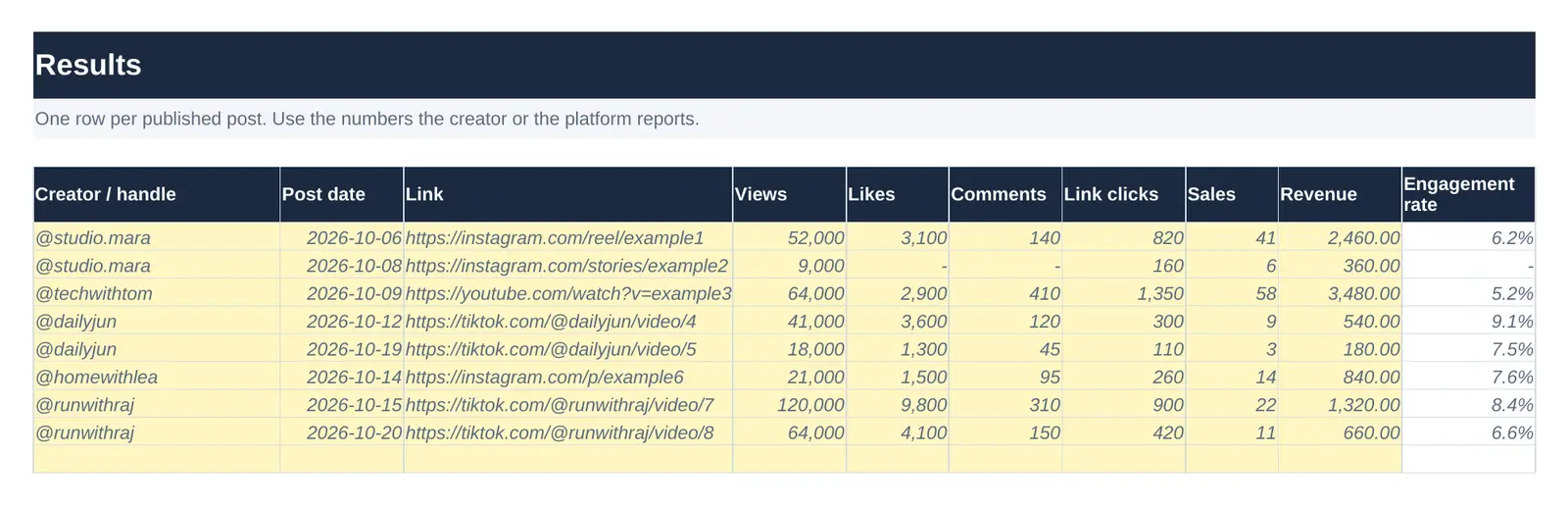1568x505 pixels.
Task: Click the 410 comments cell
Action: point(1005,293)
